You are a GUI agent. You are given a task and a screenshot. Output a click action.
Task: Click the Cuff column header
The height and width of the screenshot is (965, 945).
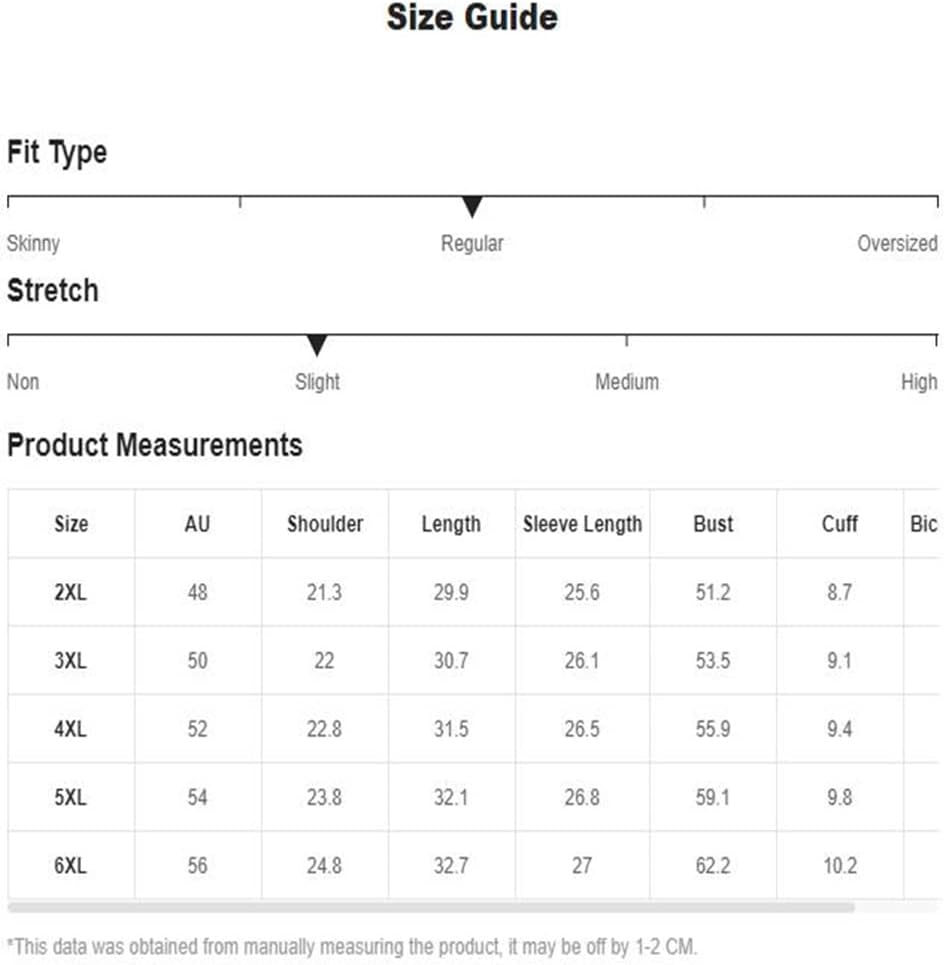click(840, 524)
